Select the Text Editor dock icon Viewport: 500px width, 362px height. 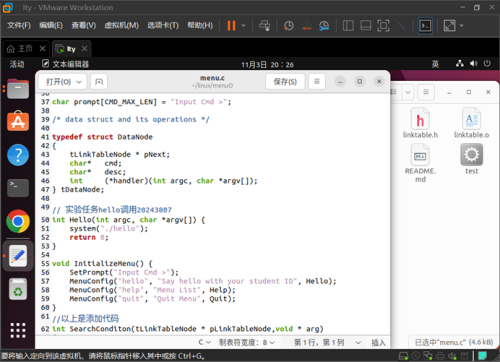18,256
